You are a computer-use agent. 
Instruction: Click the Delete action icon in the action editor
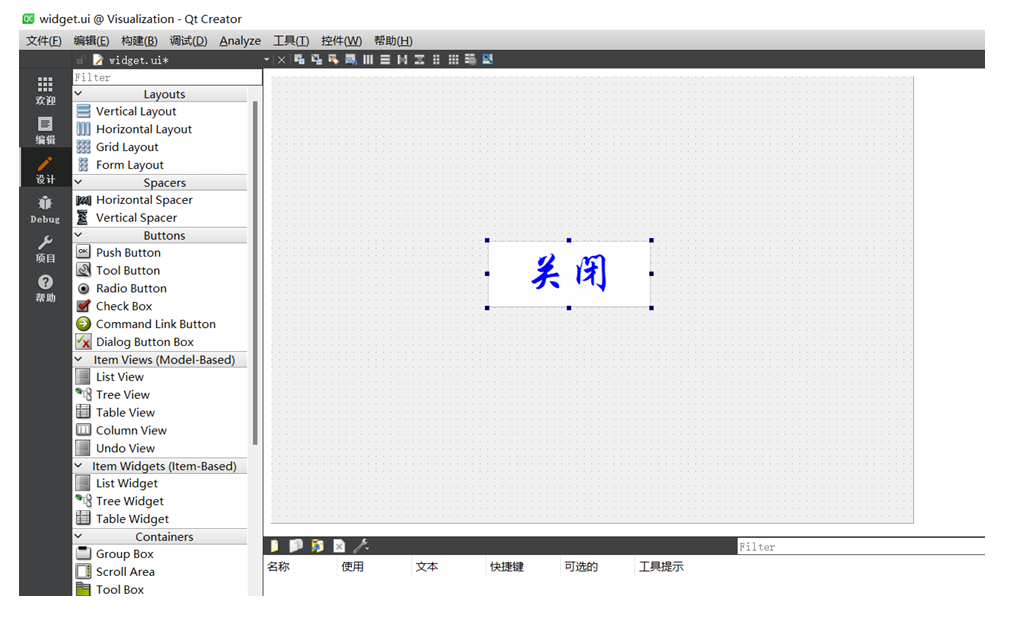tap(339, 545)
